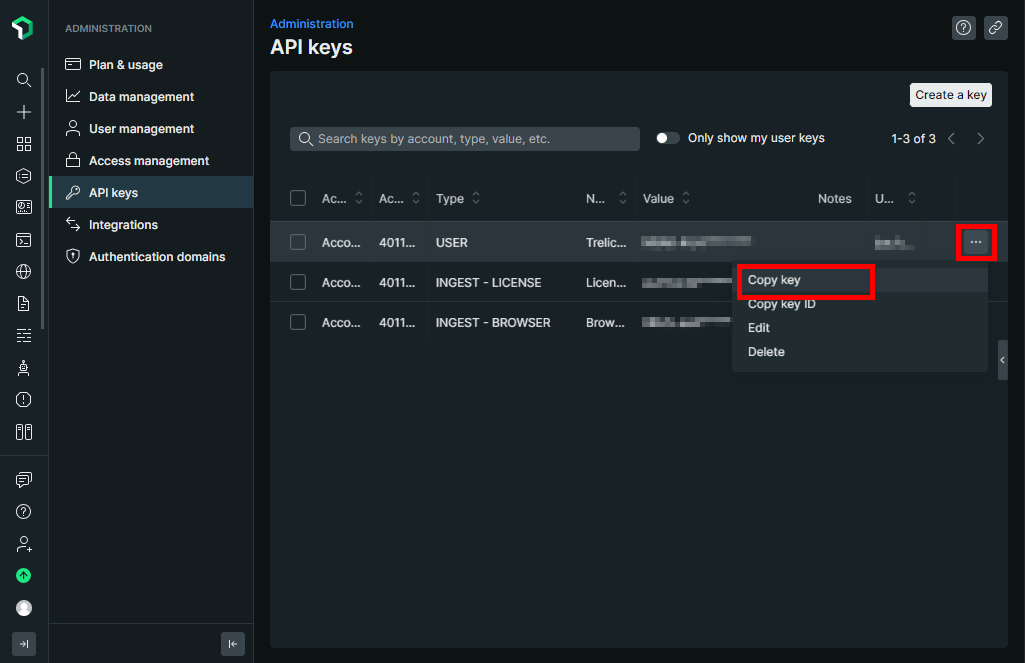This screenshot has width=1025, height=663.
Task: Open User management section
Action: coord(151,128)
